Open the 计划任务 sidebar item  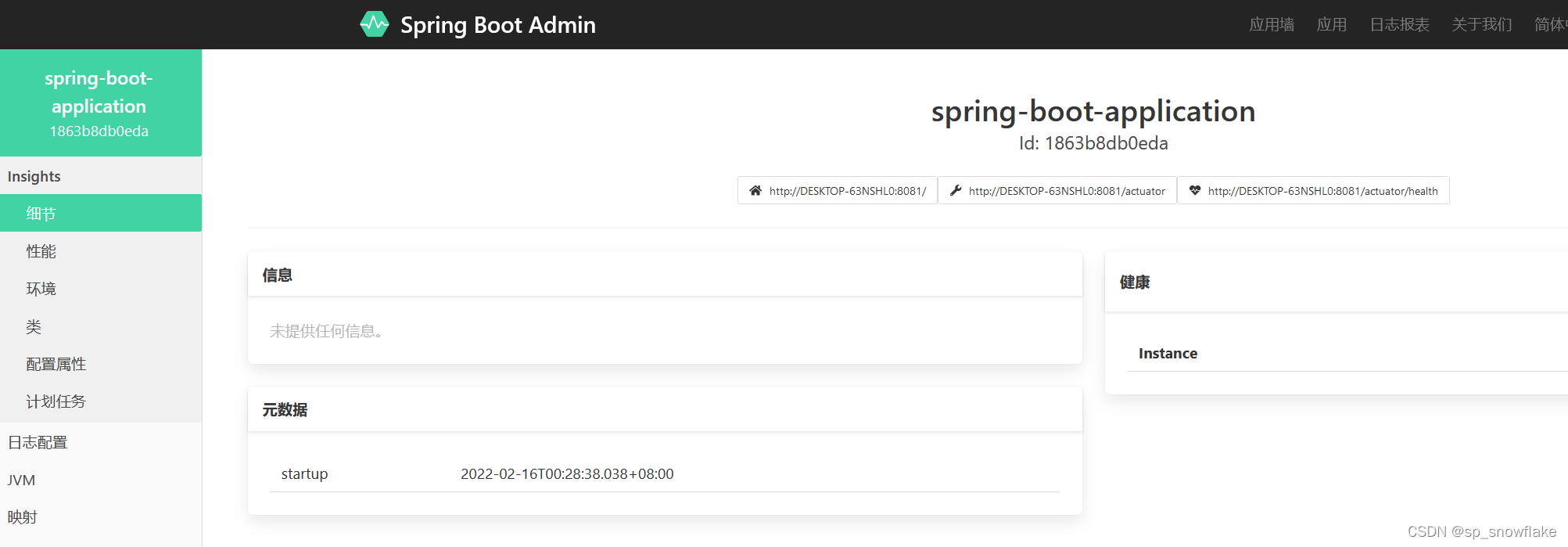pos(101,401)
